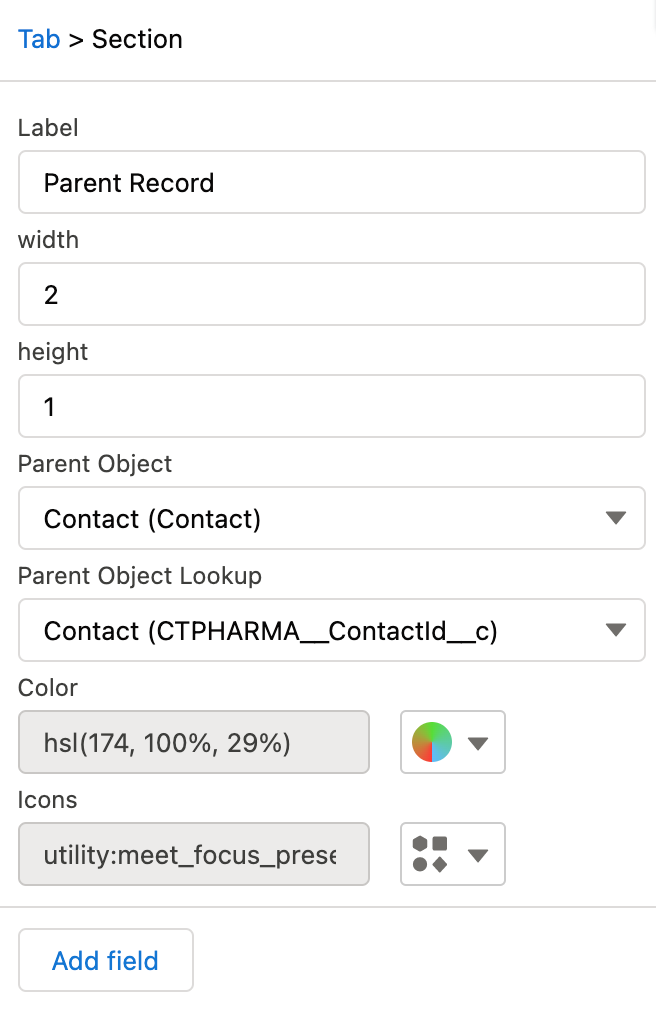
Task: Select Section in the breadcrumb path
Action: (137, 39)
